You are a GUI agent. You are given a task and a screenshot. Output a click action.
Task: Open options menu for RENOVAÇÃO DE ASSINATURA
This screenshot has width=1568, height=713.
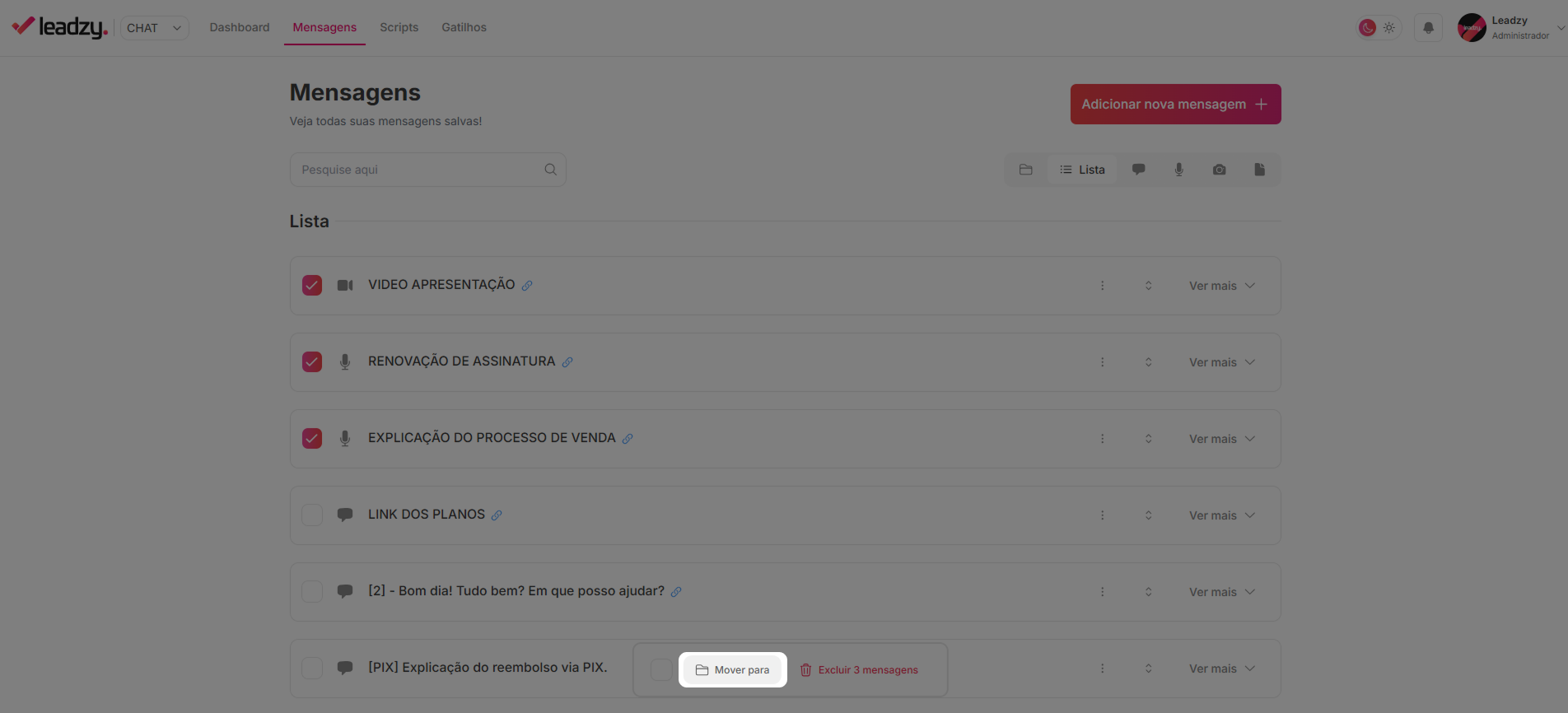1103,362
